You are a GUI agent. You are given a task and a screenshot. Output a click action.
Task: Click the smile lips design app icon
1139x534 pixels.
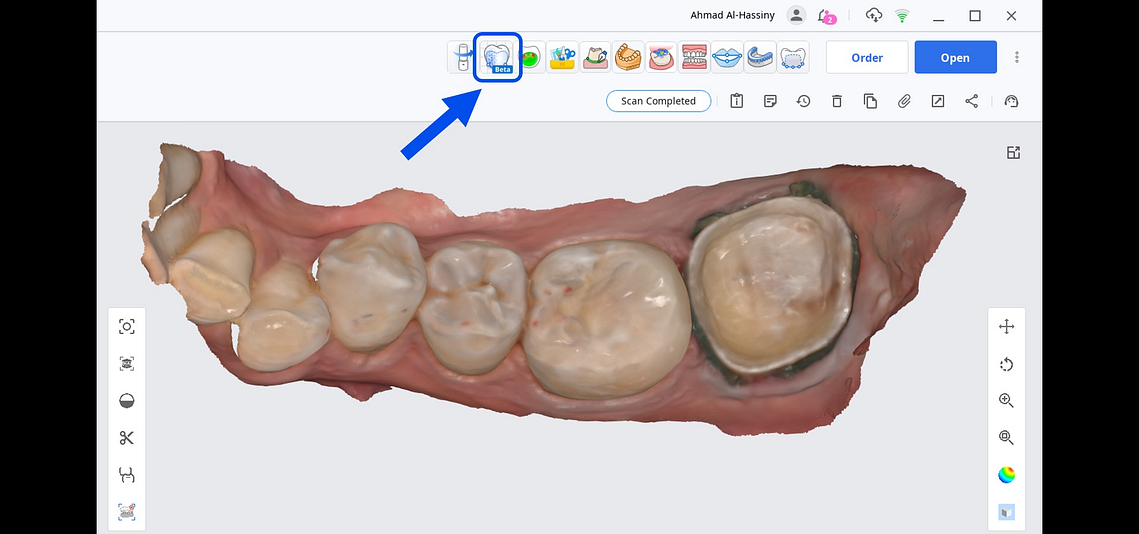click(x=727, y=58)
